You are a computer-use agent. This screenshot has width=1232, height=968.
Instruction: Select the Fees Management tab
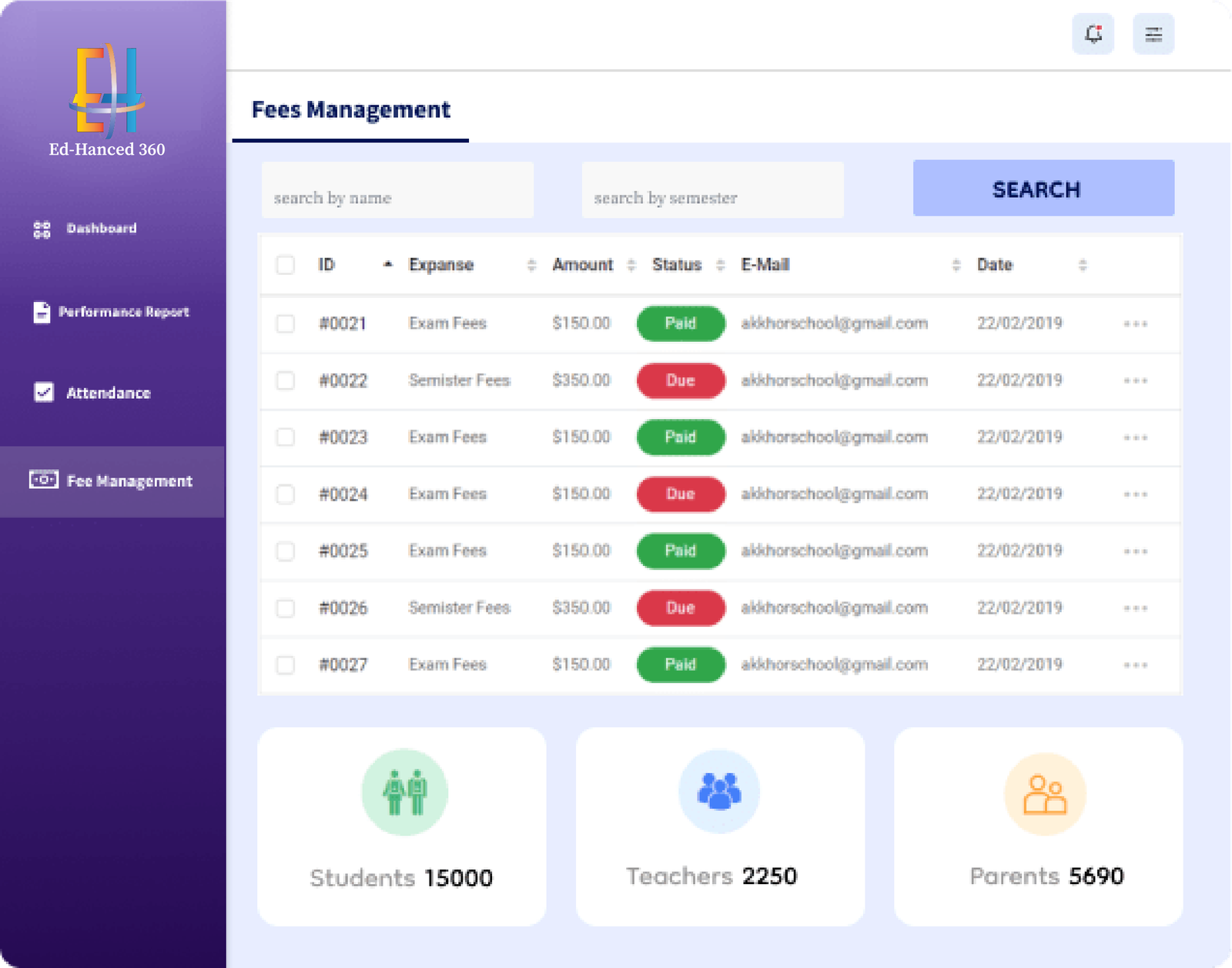351,110
